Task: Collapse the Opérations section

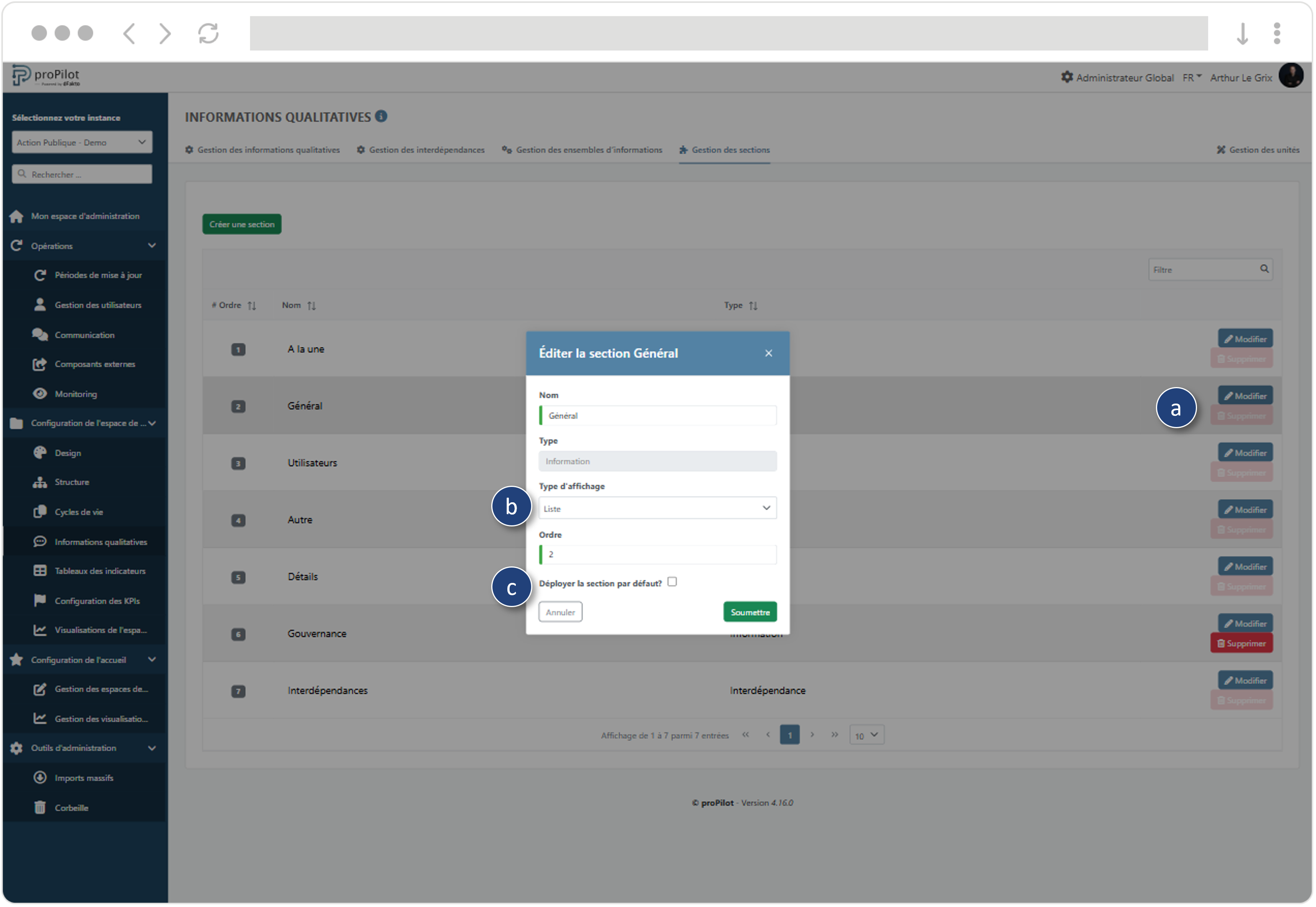Action: point(152,245)
